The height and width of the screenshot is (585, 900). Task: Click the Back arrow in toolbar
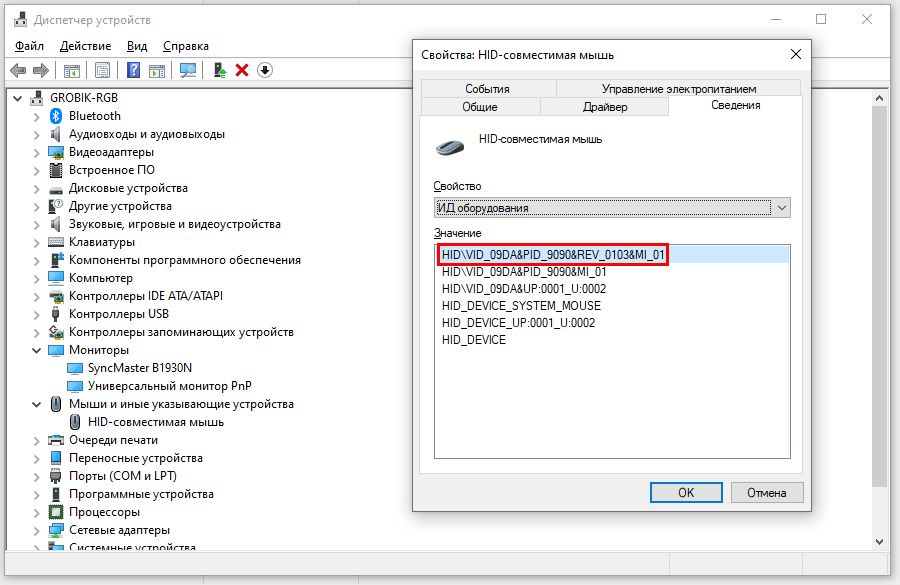pyautogui.click(x=17, y=70)
